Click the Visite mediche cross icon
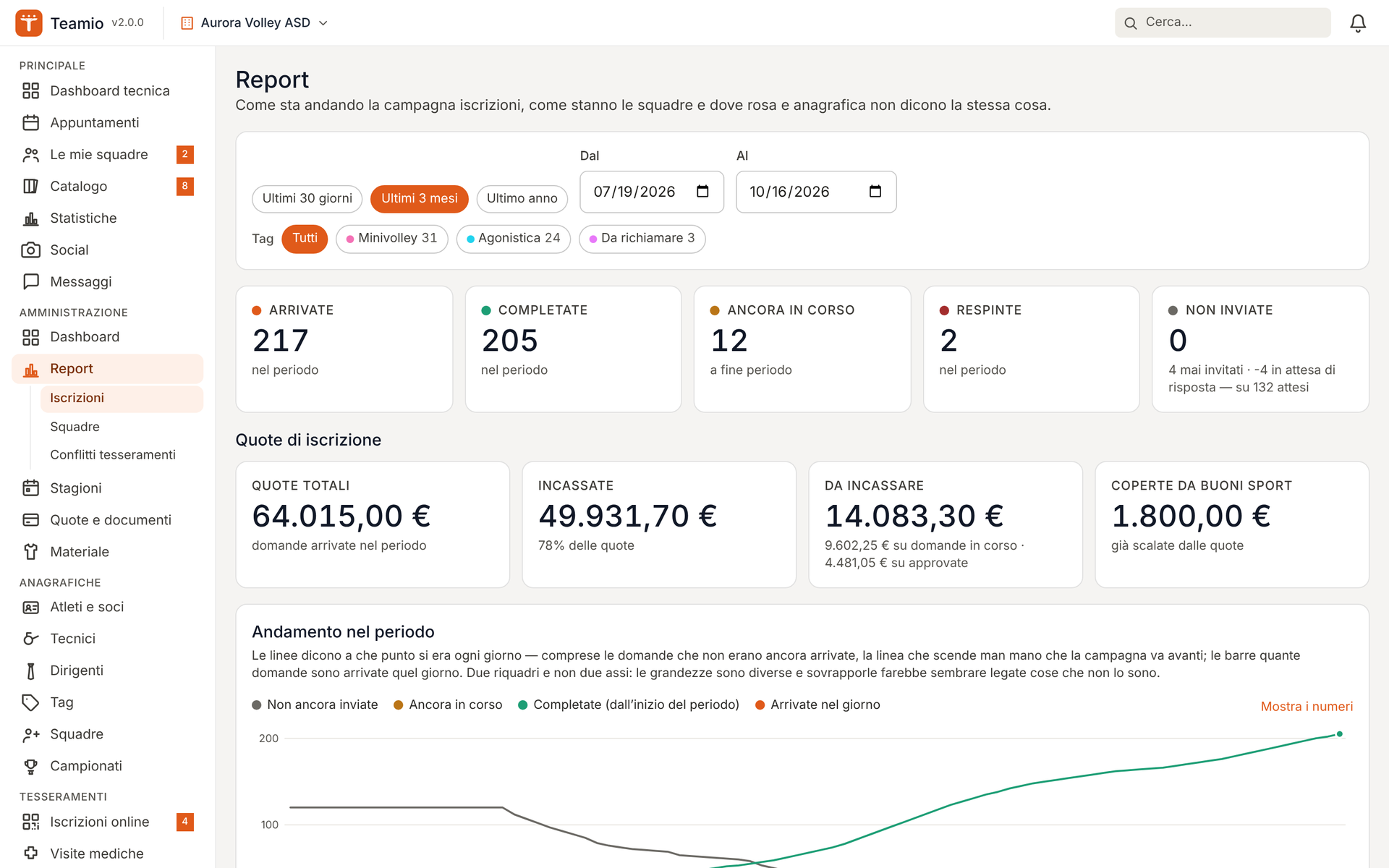1389x868 pixels. 30,854
